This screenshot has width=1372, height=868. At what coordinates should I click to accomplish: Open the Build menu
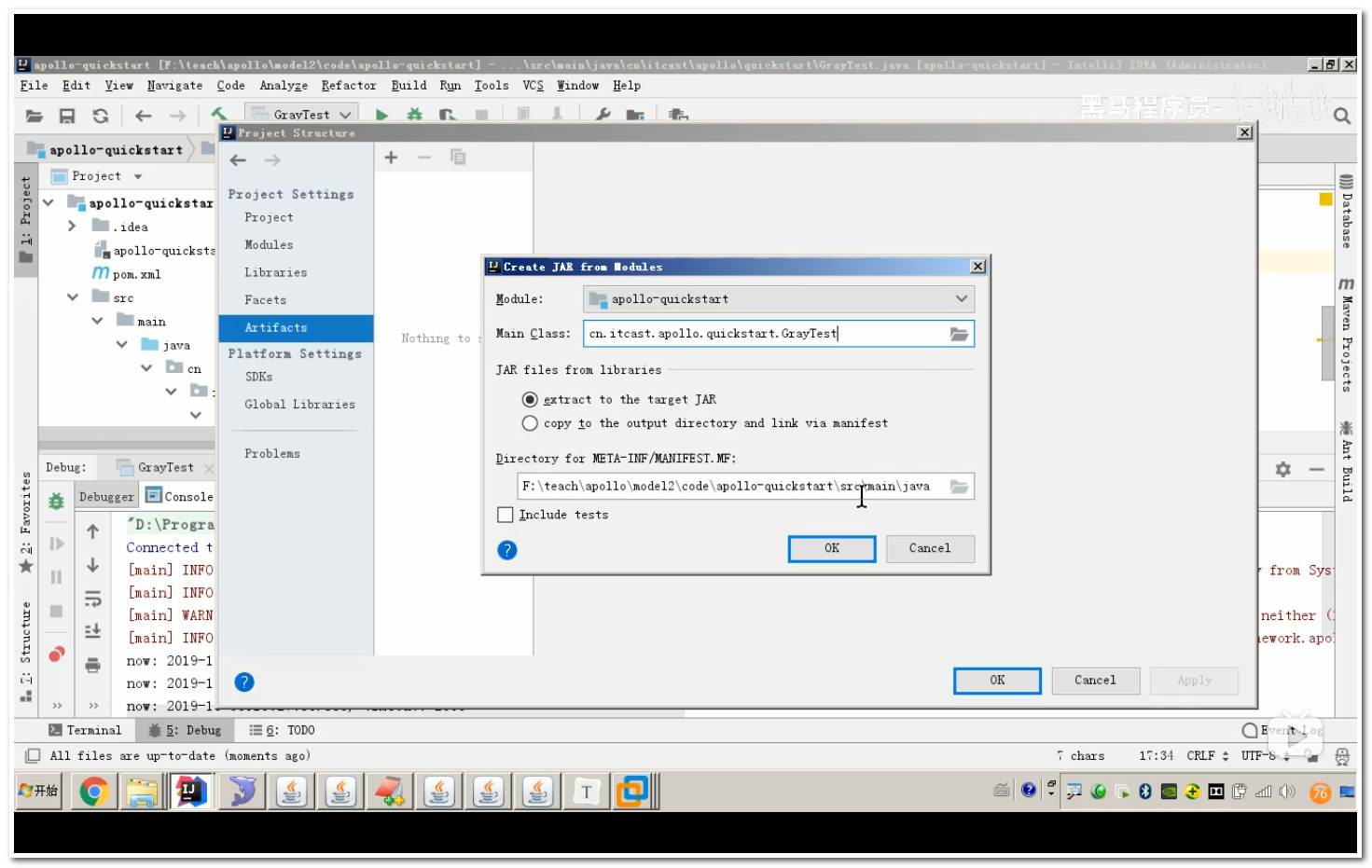point(409,86)
